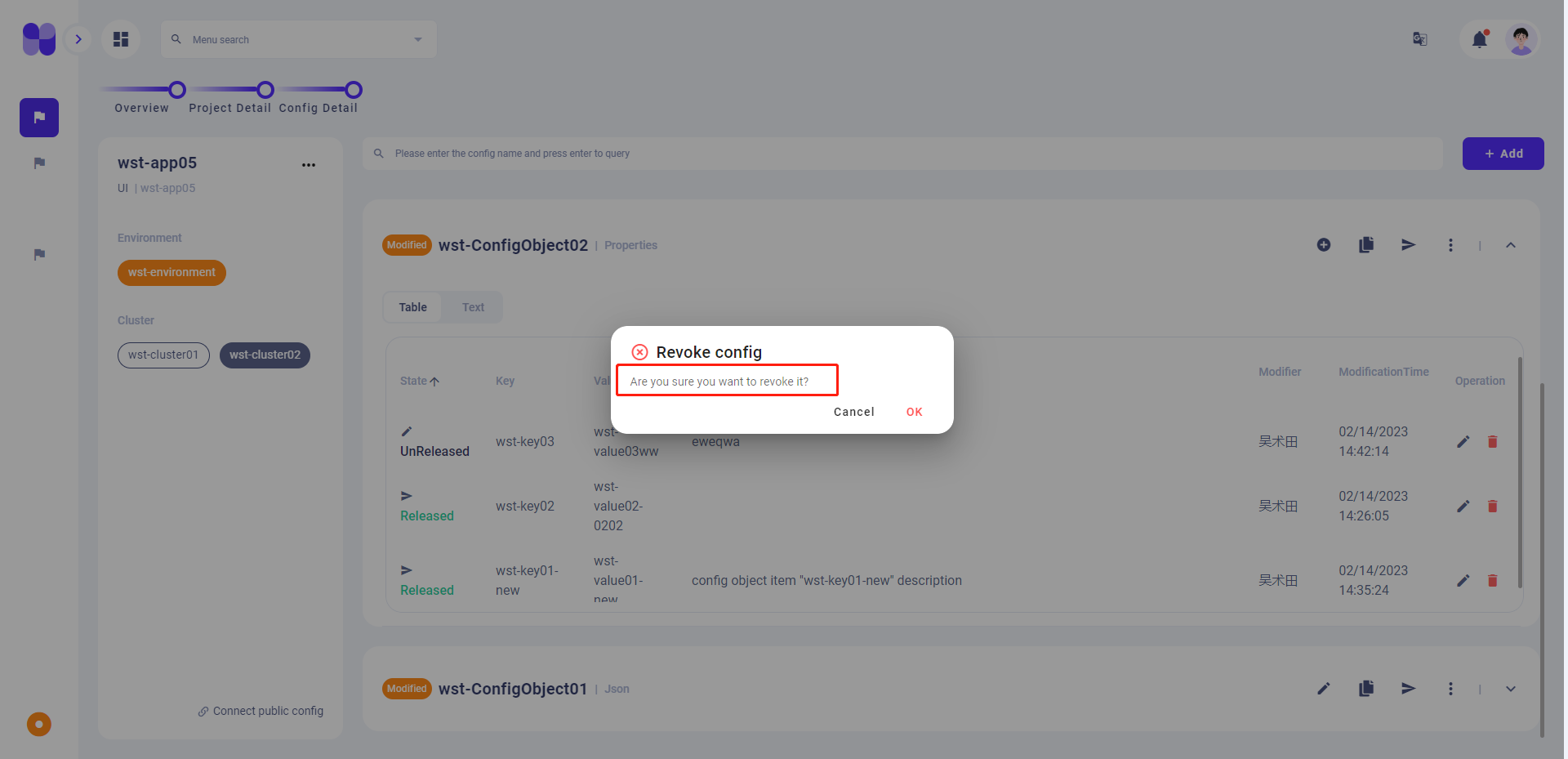
Task: Go to the Overview breadcrumb step
Action: pos(142,108)
